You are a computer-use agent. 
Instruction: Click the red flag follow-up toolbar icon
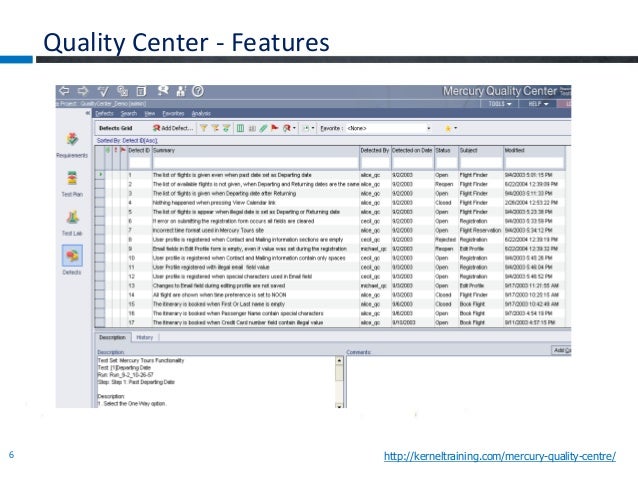275,128
